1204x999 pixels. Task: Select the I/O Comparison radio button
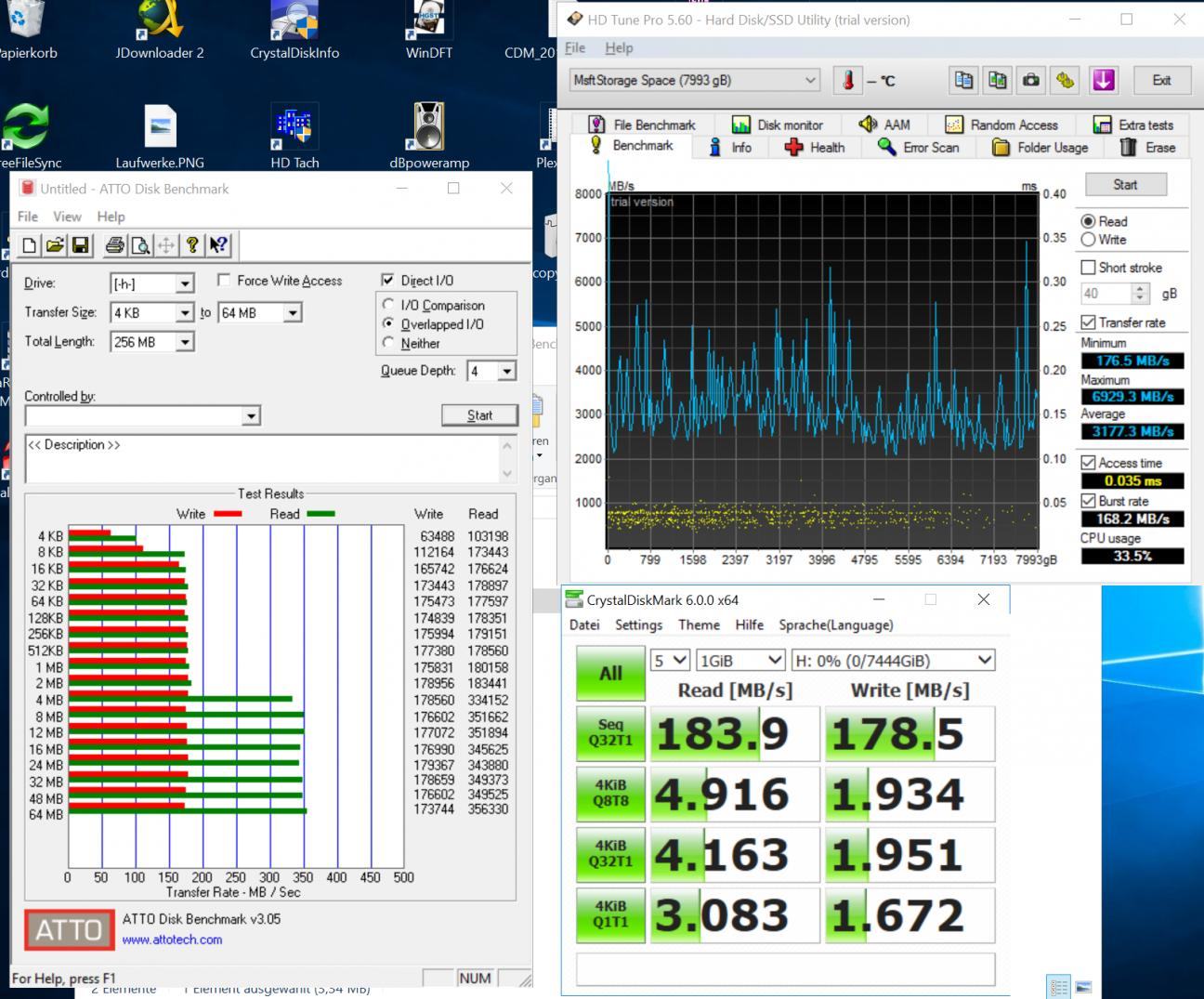388,305
